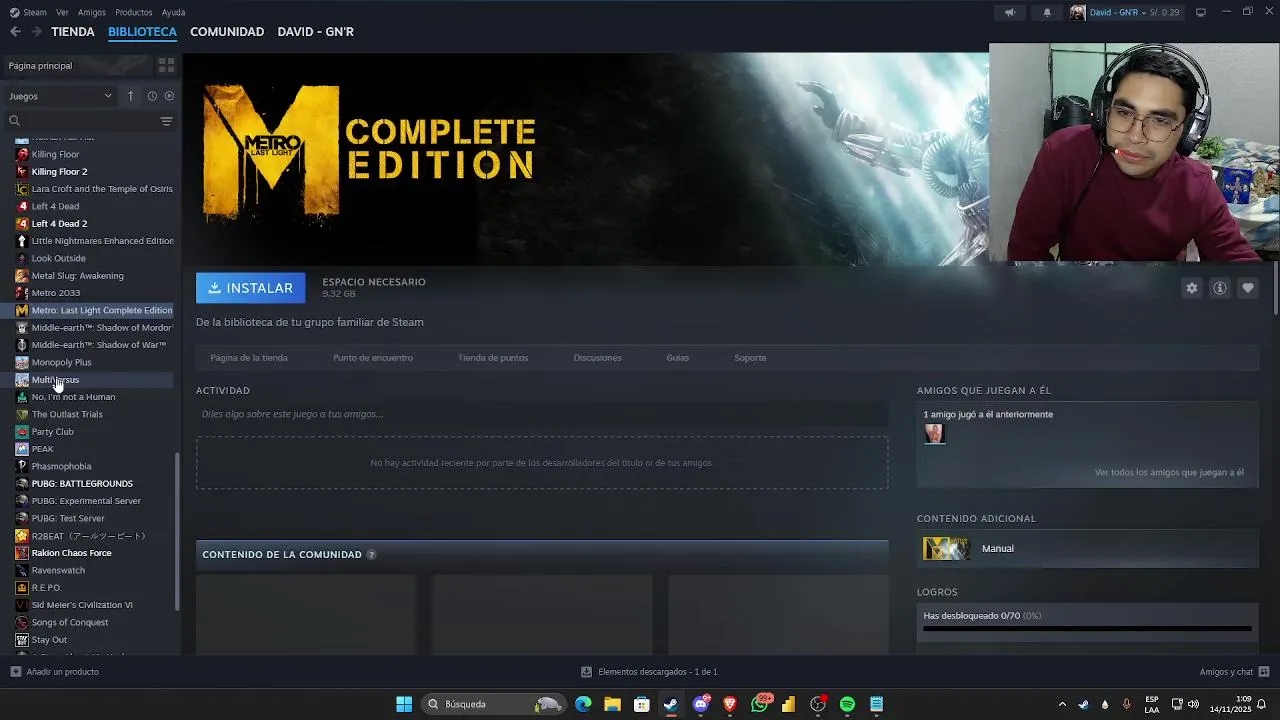Open game settings gear for Metro
Screen dimensions: 1280x720
1191,288
